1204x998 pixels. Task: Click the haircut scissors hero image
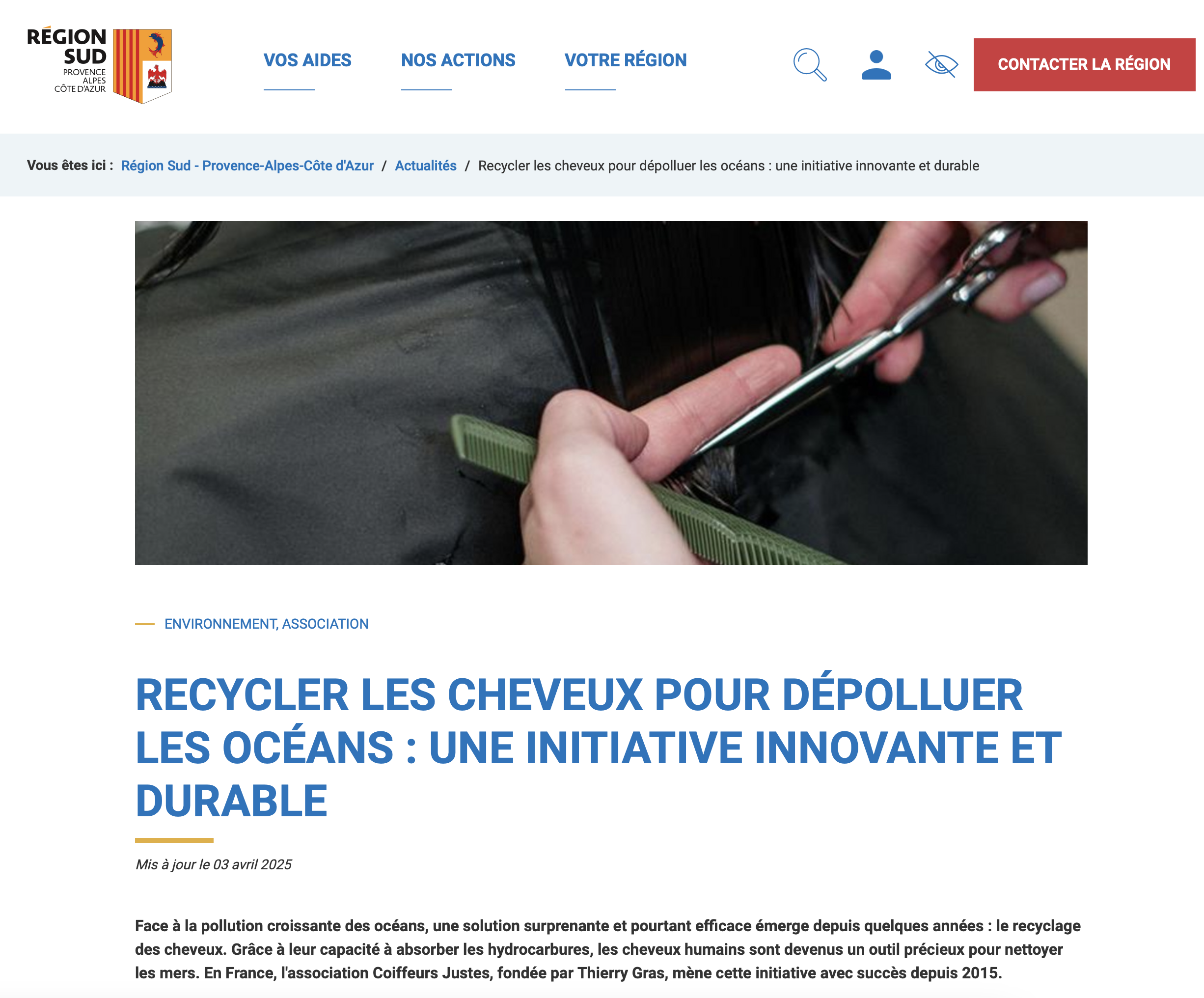coord(611,393)
